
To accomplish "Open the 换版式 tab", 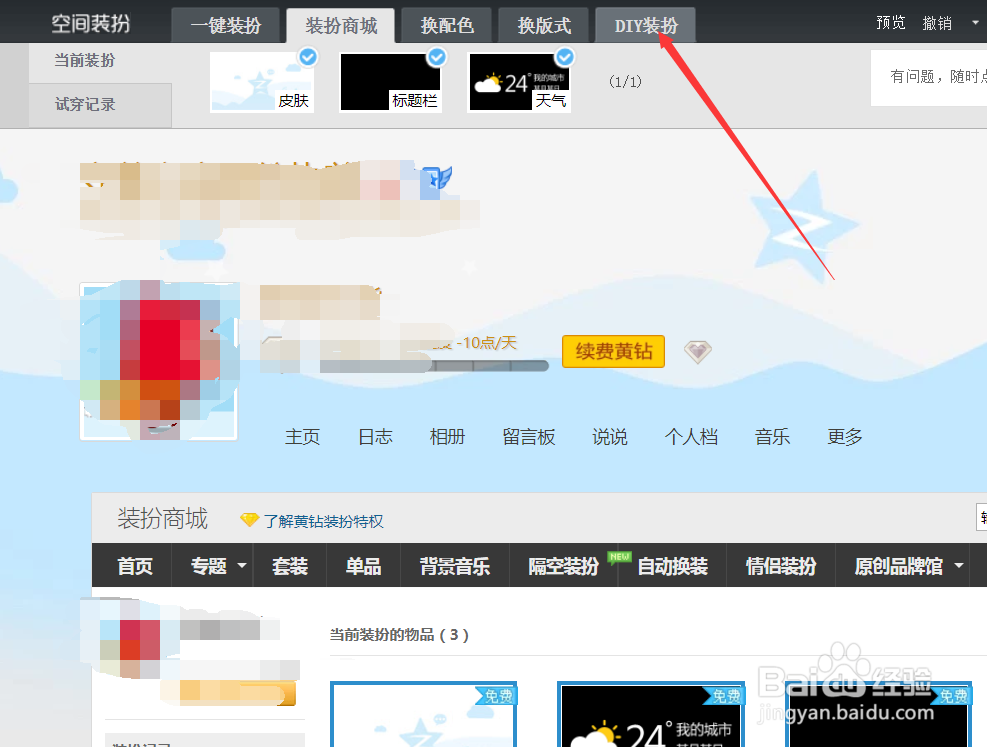I will (x=544, y=25).
